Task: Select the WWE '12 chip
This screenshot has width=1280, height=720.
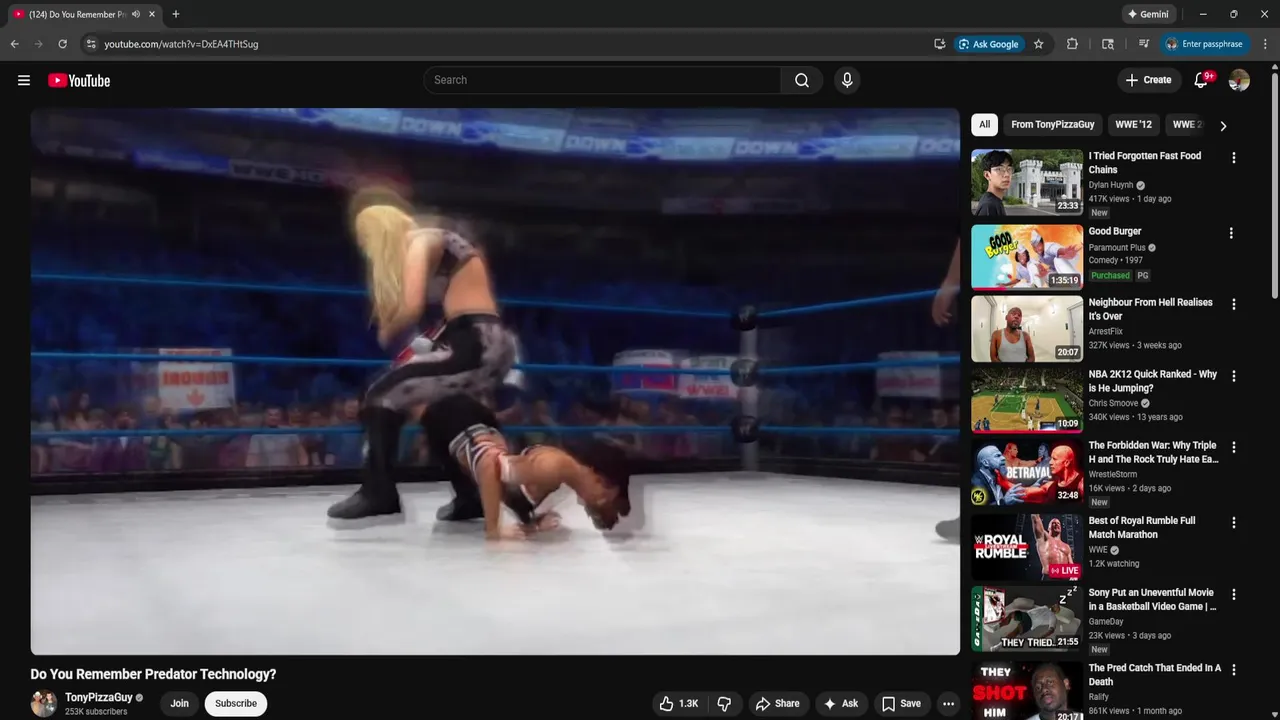Action: click(x=1133, y=125)
